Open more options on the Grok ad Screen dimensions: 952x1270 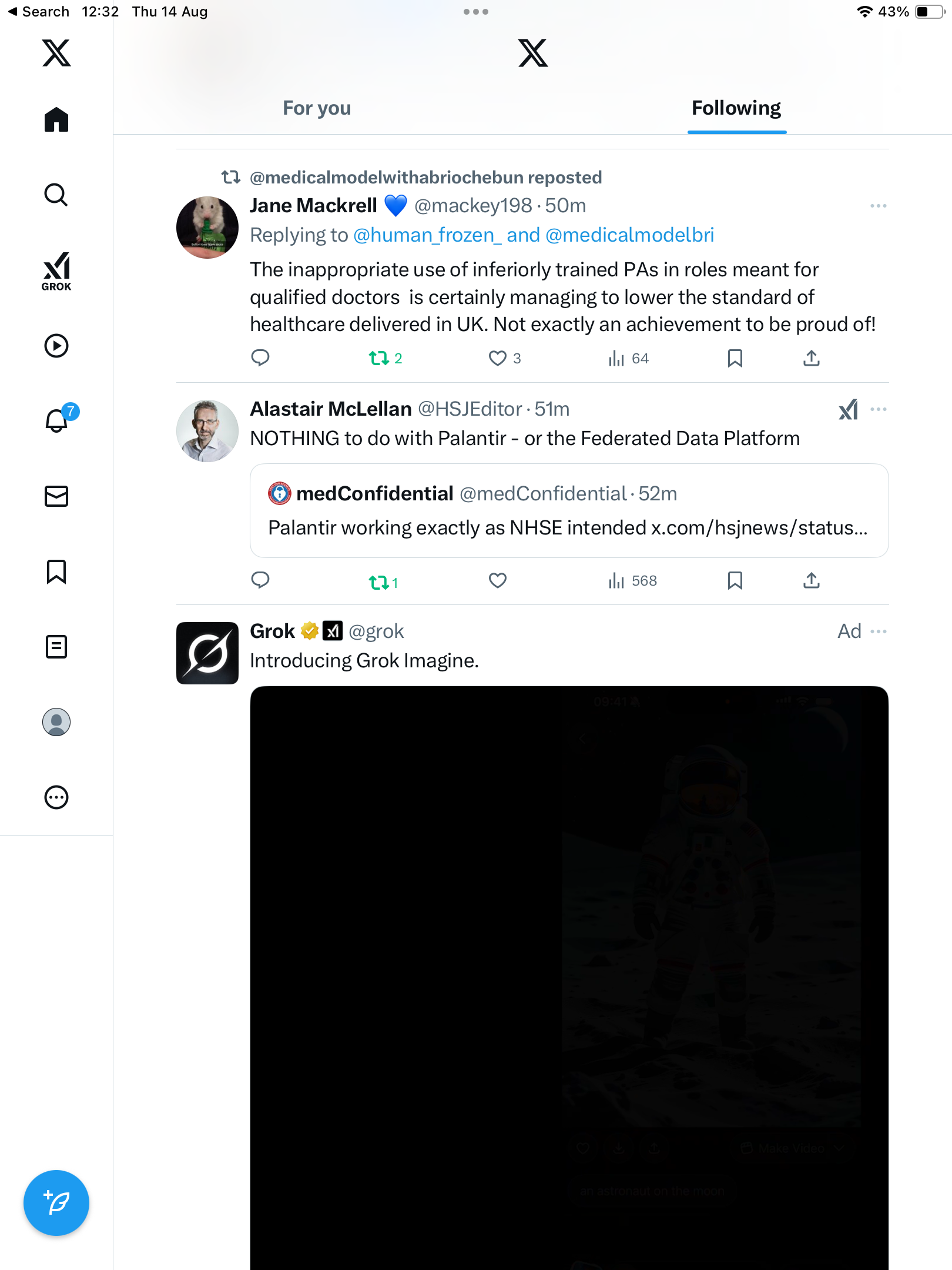878,631
